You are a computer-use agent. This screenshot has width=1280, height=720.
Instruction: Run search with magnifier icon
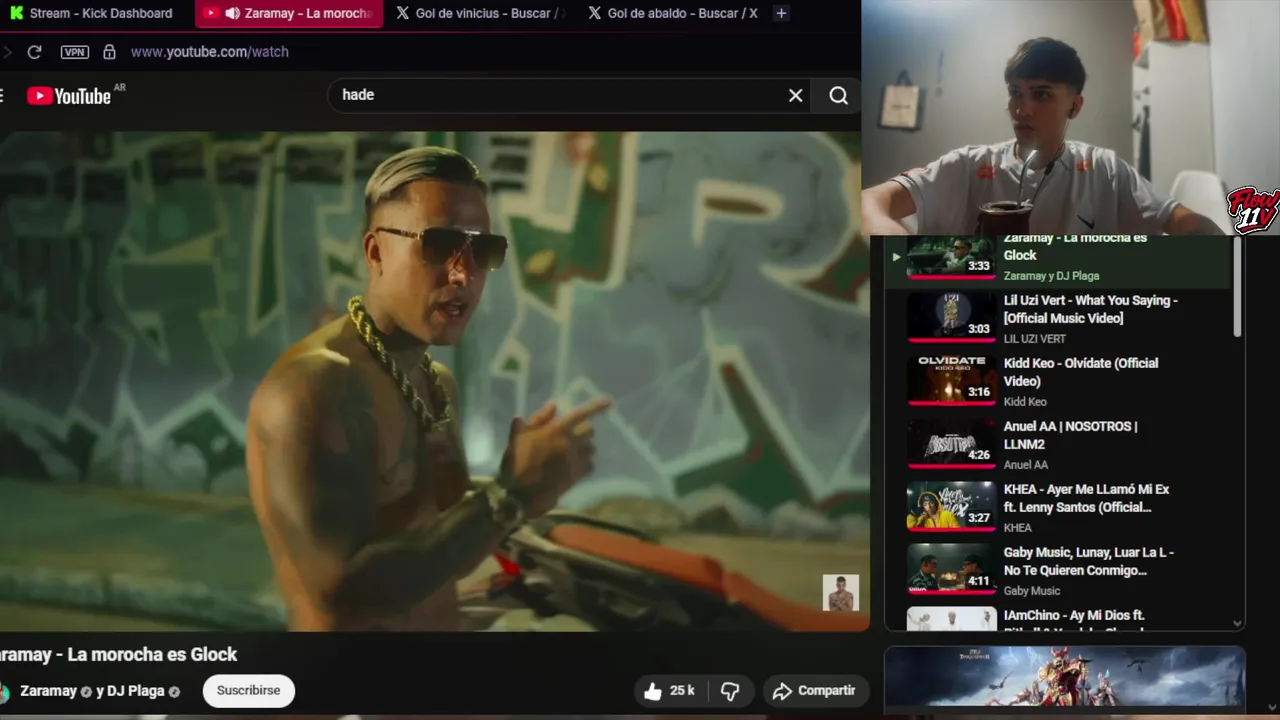pos(838,95)
